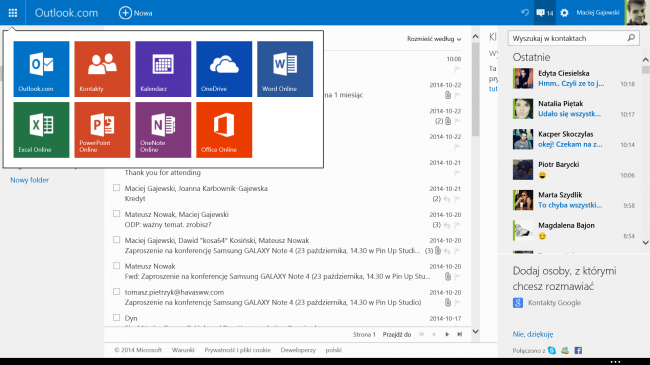
Task: Flag the Kredyt message
Action: [x=457, y=199]
